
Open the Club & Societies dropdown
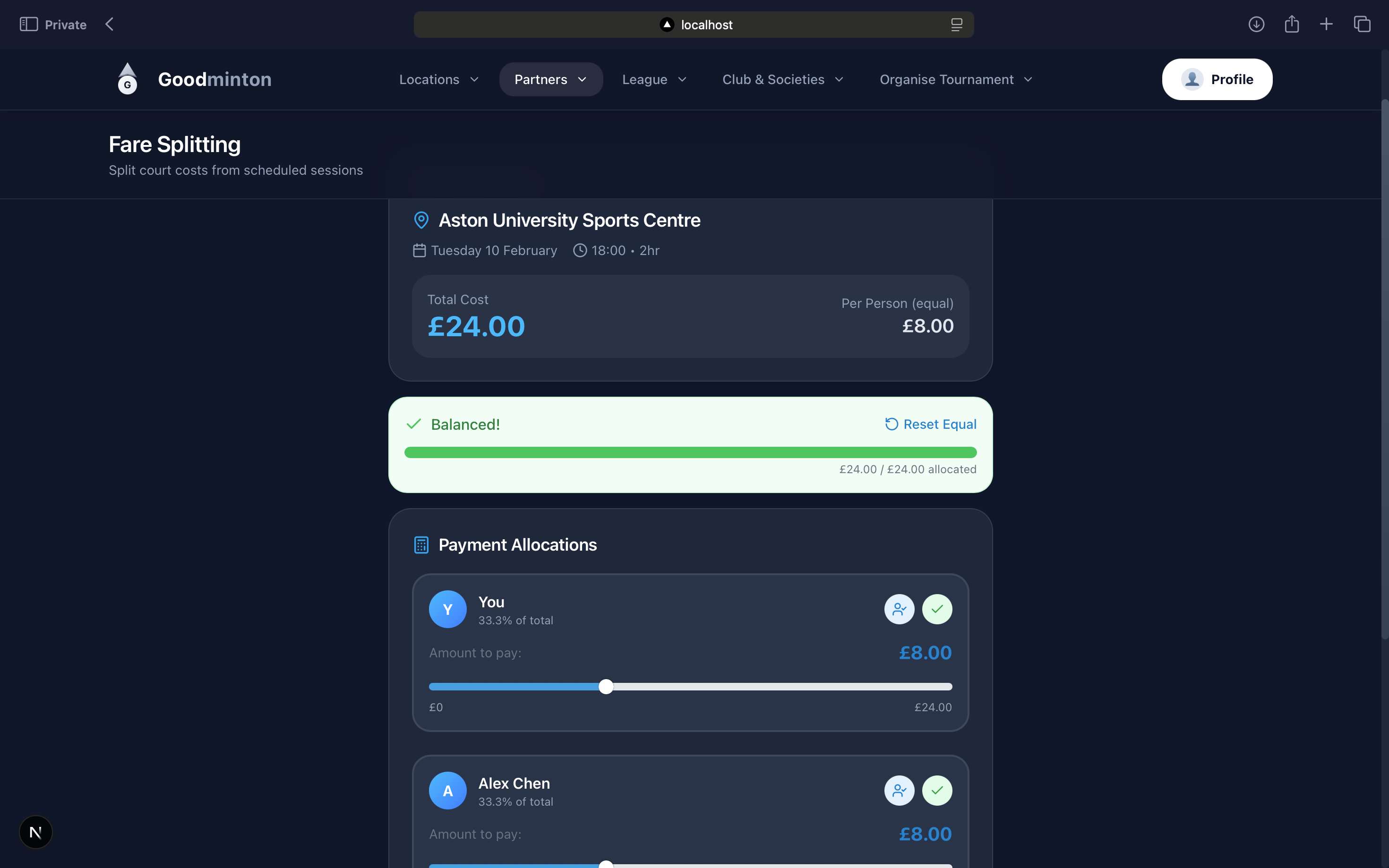[782, 79]
